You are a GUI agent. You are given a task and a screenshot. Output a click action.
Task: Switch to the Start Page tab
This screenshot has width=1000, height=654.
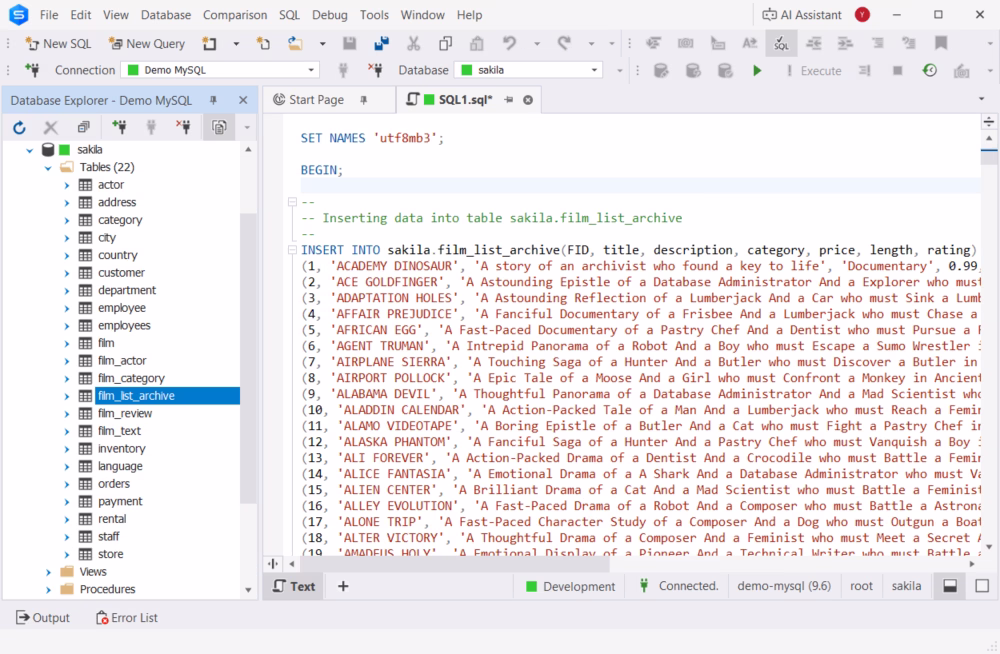click(x=316, y=100)
